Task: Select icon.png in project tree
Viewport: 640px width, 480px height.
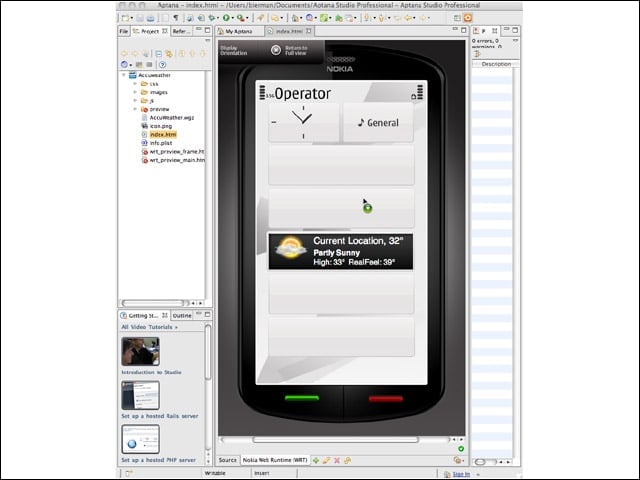Action: point(161,126)
